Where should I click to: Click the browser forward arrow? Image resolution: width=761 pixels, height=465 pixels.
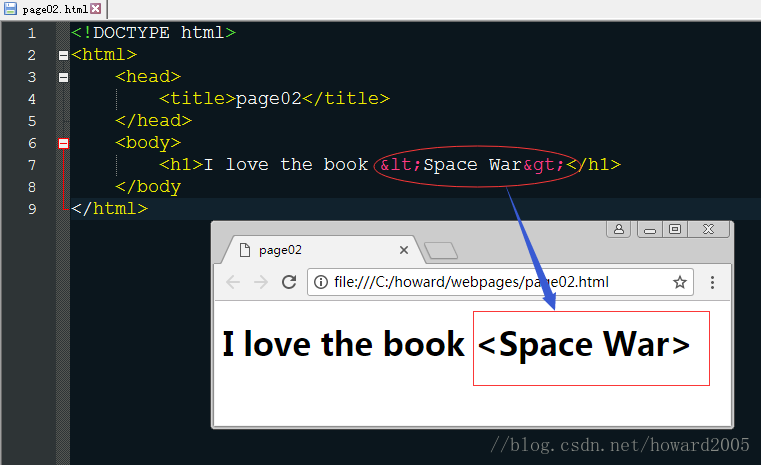coord(261,282)
